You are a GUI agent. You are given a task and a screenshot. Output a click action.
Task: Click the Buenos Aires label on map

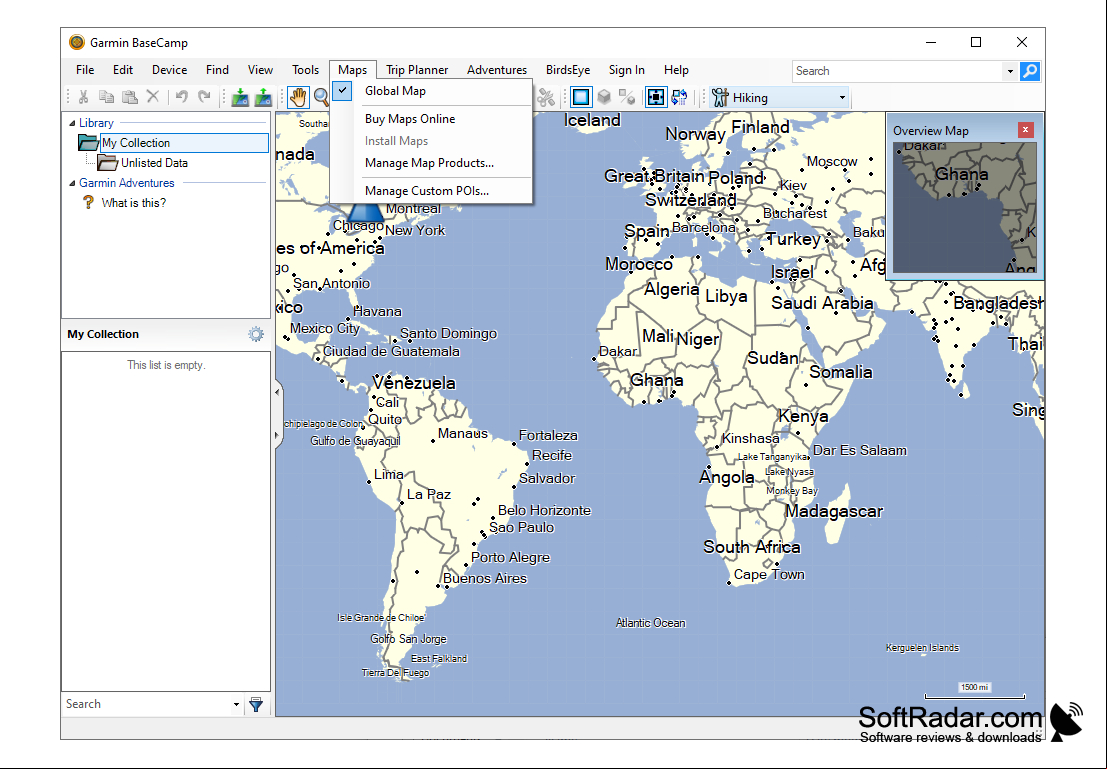485,578
